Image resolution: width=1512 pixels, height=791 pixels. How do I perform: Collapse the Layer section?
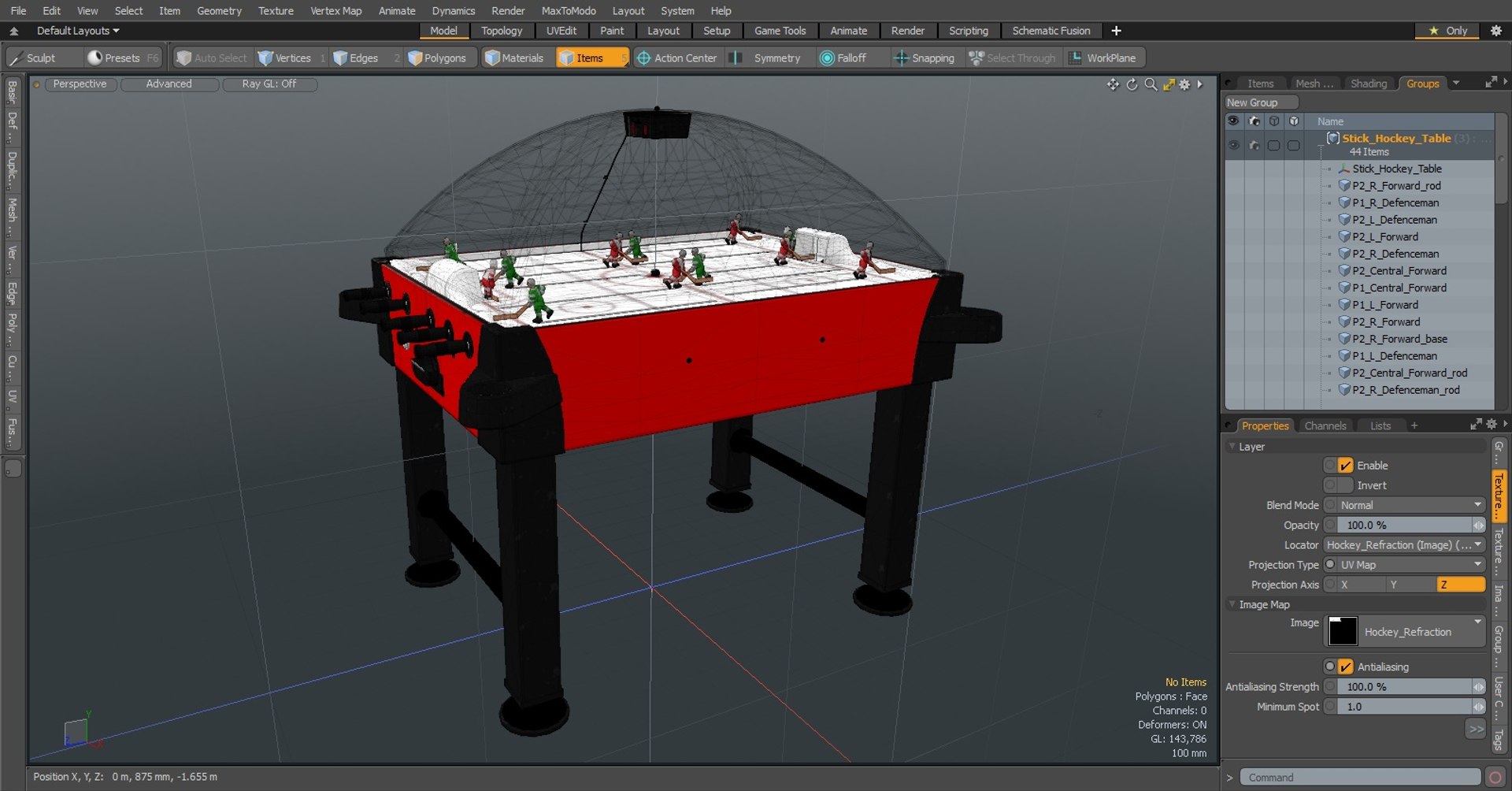[x=1232, y=447]
